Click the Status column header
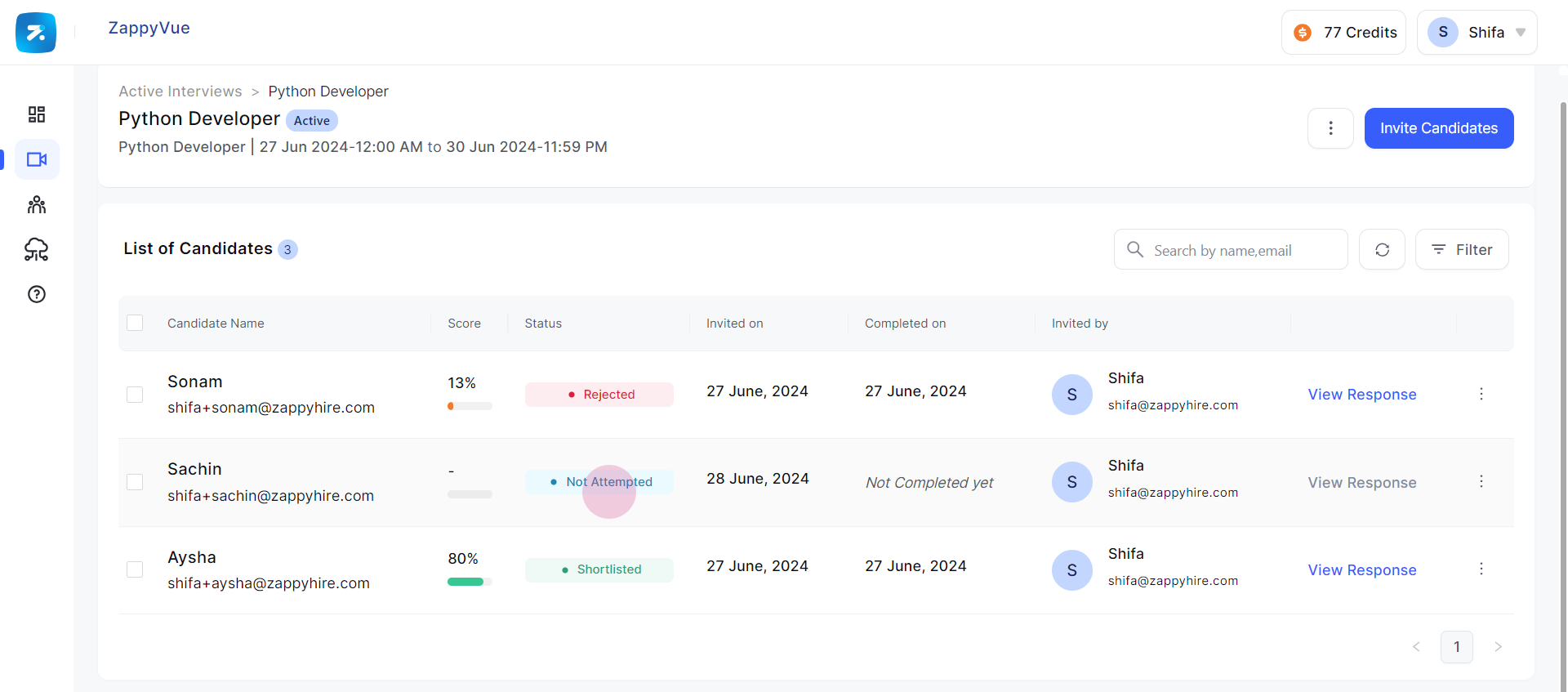1568x692 pixels. 543,324
